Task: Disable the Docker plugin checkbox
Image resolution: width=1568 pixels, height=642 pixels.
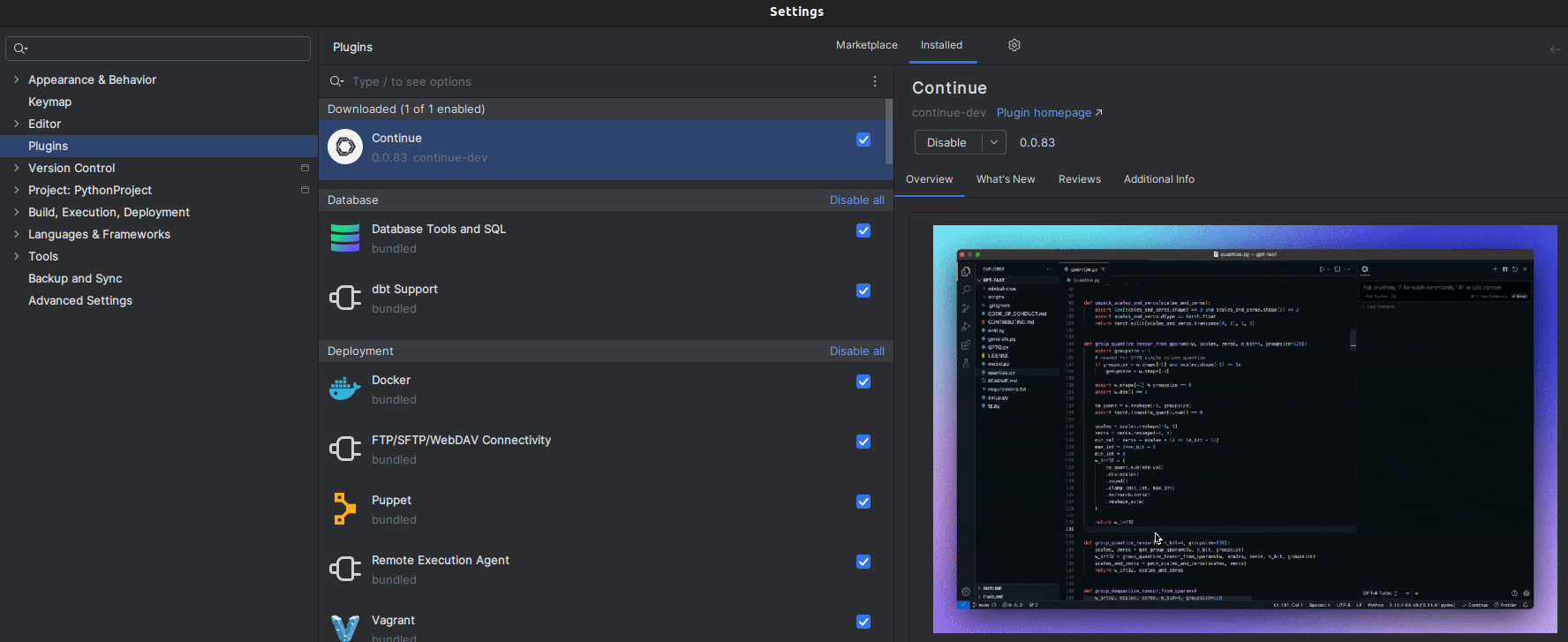Action: [x=863, y=381]
